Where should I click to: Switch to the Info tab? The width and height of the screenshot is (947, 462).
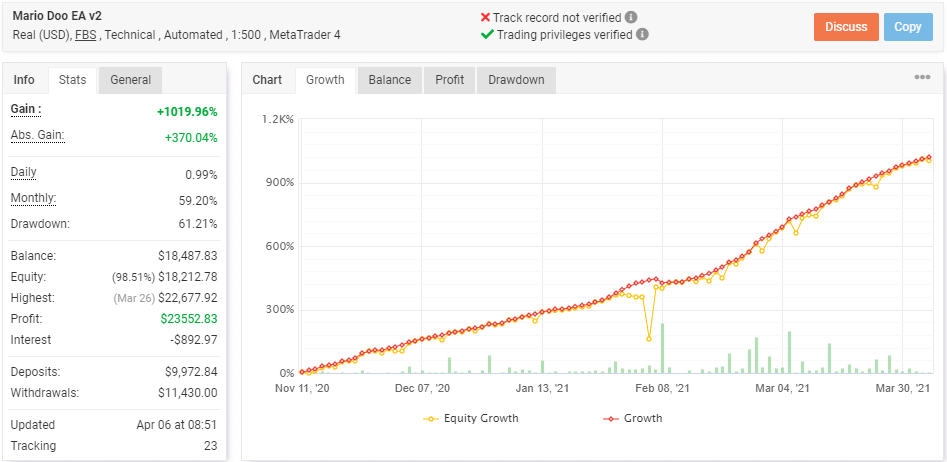point(24,80)
